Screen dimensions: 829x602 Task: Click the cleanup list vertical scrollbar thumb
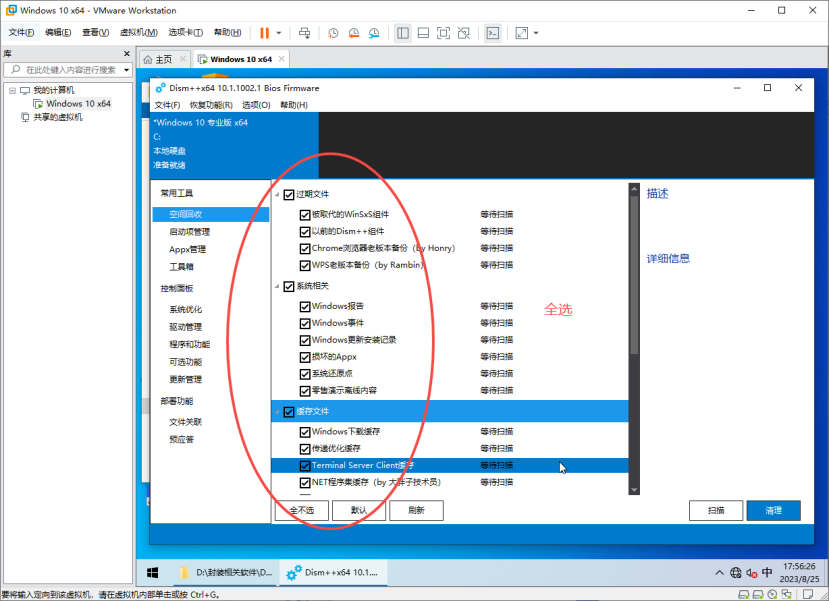click(634, 275)
